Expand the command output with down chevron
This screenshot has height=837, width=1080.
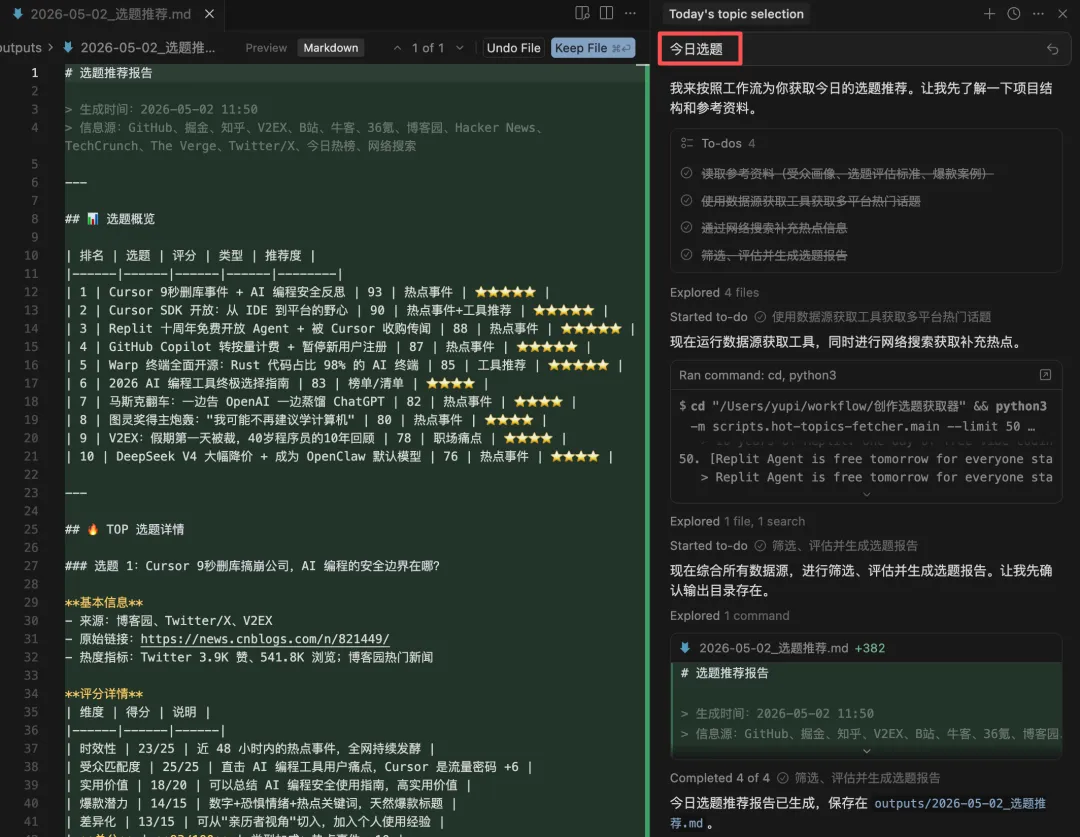coord(866,495)
